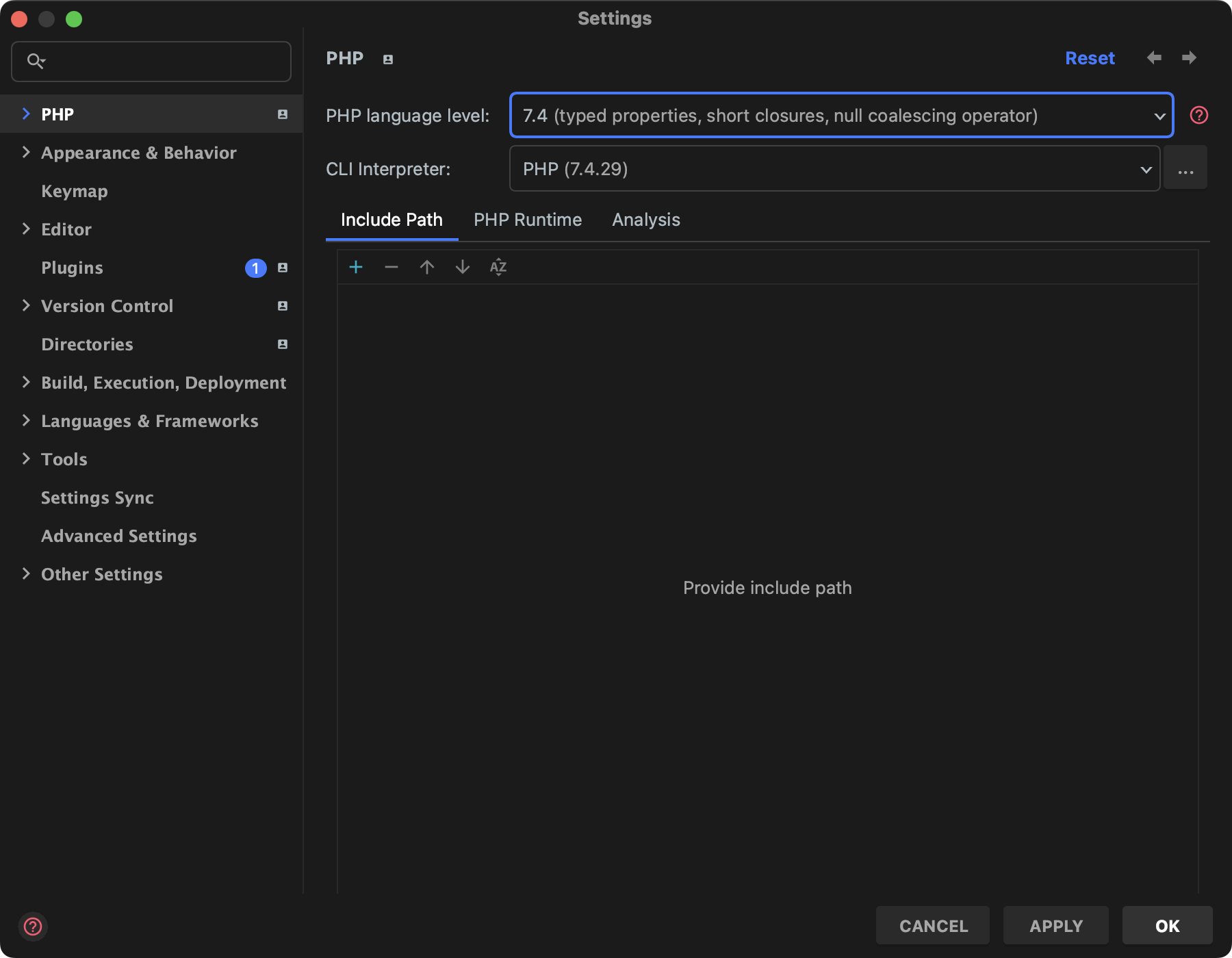Expand Languages & Frameworks section
The image size is (1232, 958).
click(26, 420)
